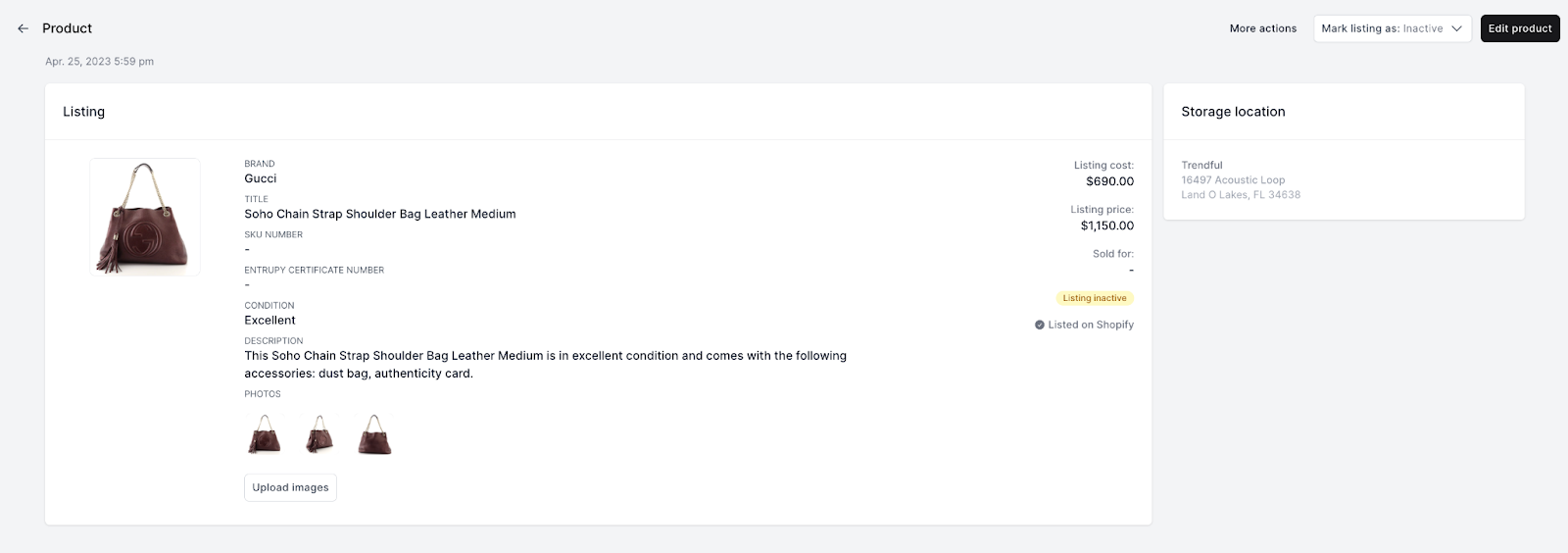1568x553 pixels.
Task: Expand the Mark listing as dropdown
Action: pyautogui.click(x=1392, y=28)
